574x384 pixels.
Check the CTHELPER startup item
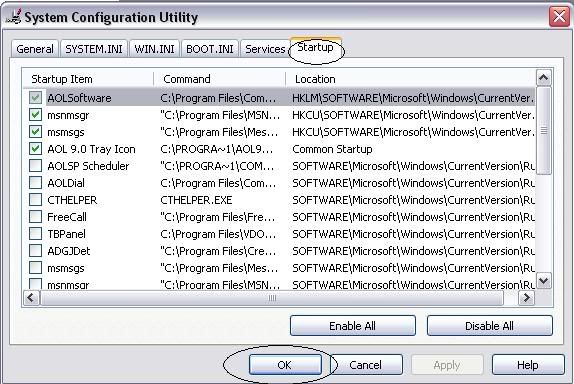(x=36, y=200)
